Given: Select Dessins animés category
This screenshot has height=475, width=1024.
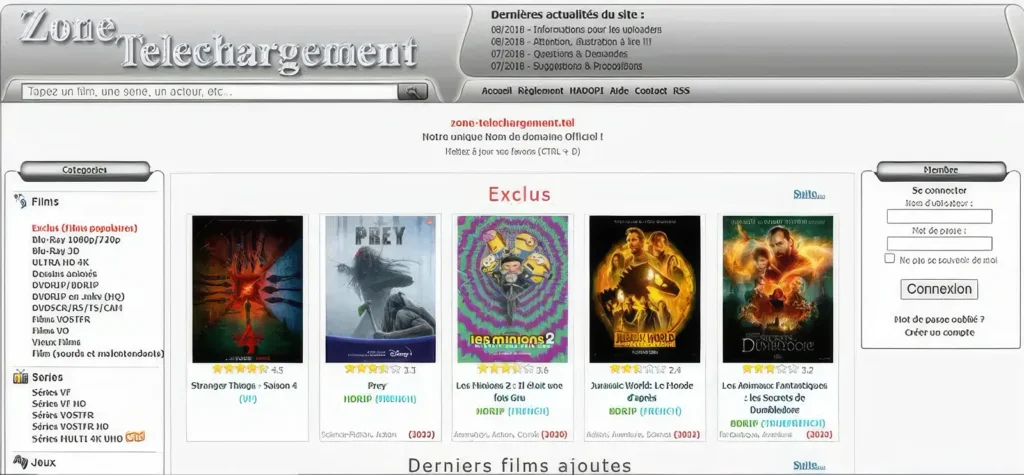Looking at the screenshot, I should click(64, 274).
